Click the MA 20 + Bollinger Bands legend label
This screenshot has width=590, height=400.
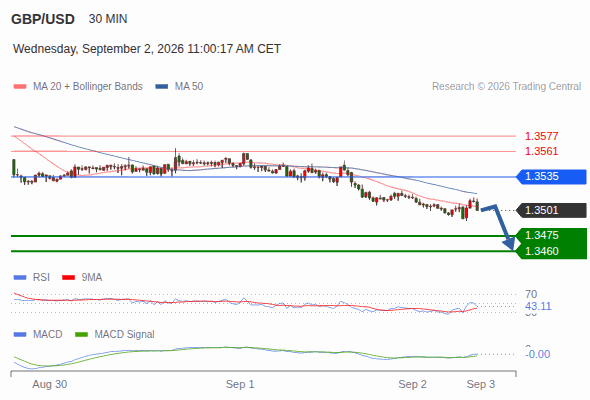88,87
